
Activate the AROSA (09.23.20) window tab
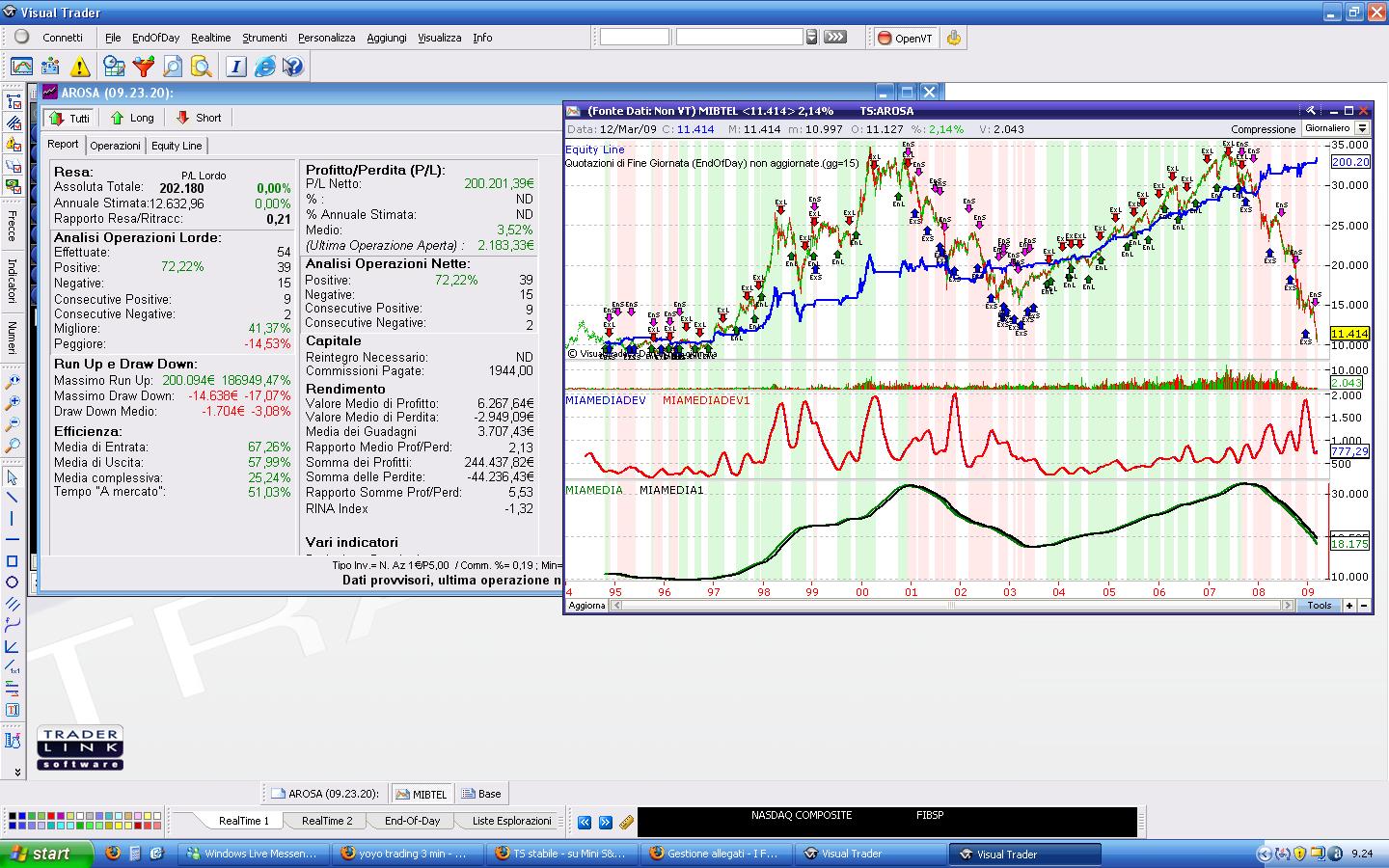pyautogui.click(x=326, y=794)
